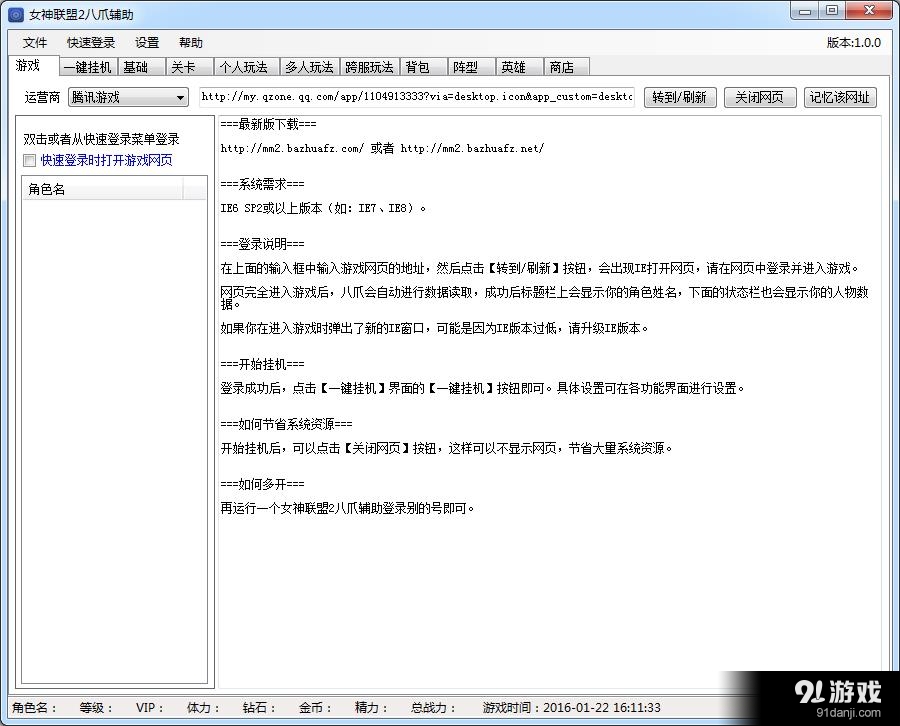
Task: Click the 游戏时间 2016-01-22 status entry
Action: [572, 708]
